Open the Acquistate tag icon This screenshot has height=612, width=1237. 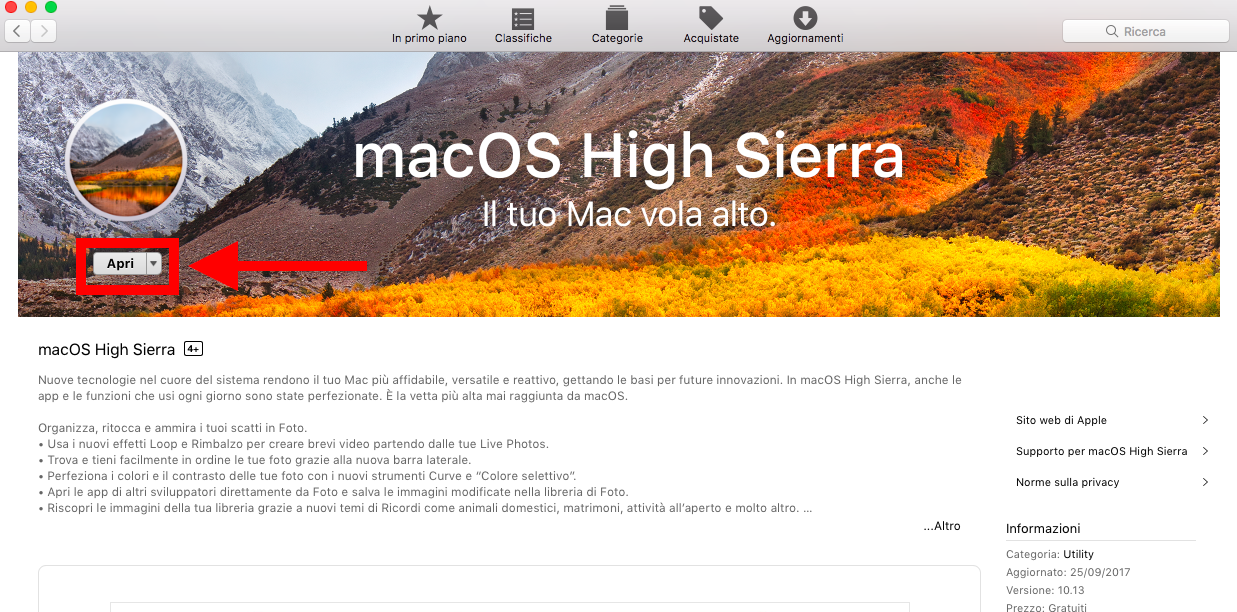[711, 18]
